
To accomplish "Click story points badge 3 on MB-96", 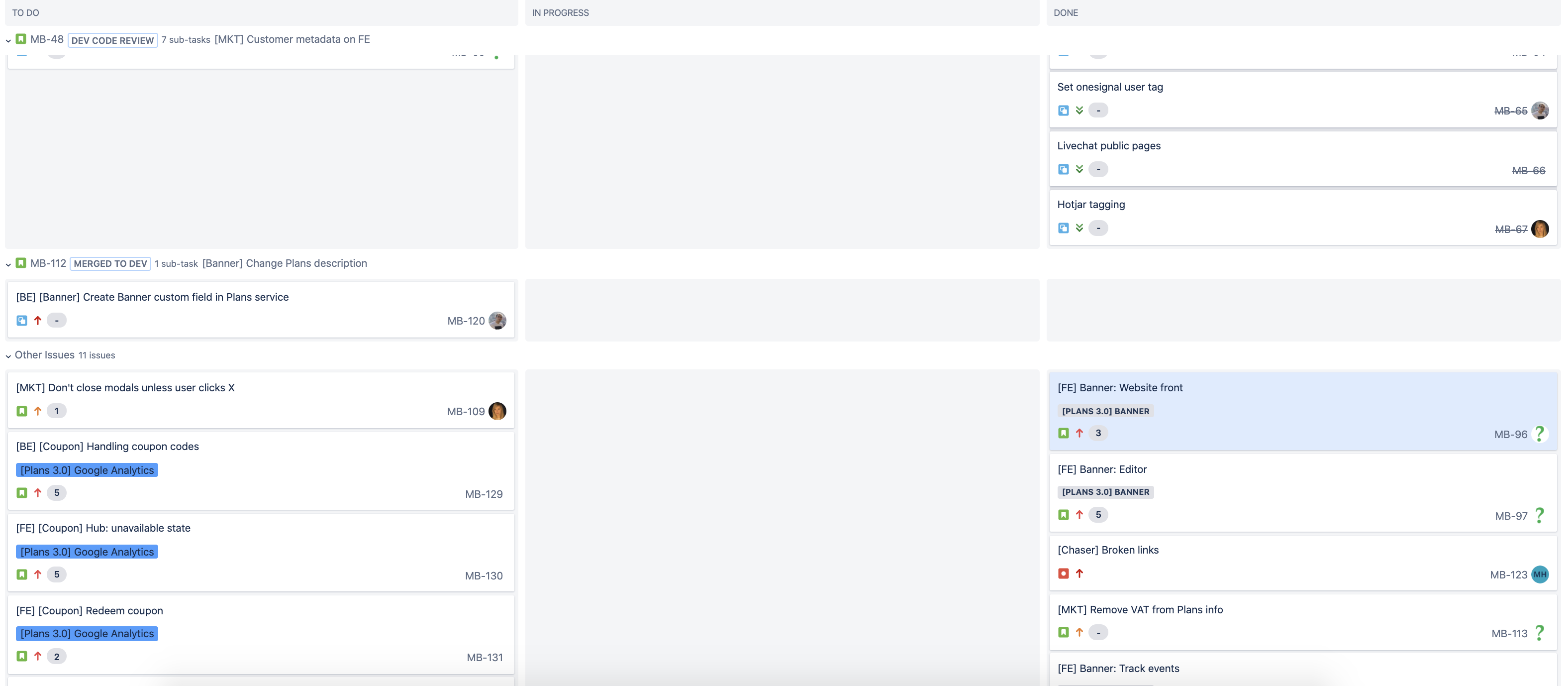I will coord(1098,433).
